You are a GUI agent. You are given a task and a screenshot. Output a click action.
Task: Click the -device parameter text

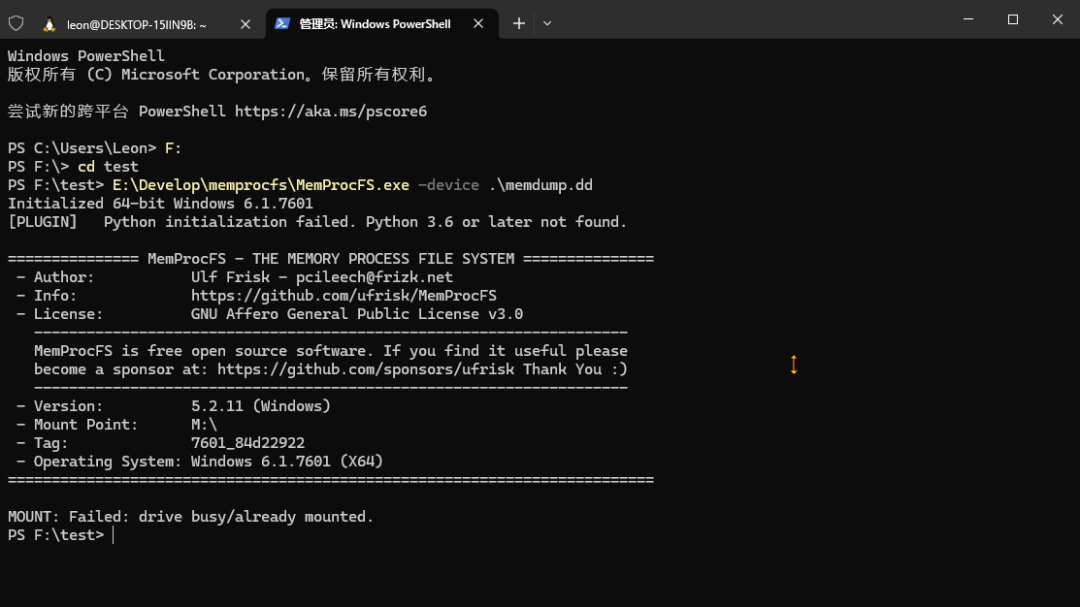(x=448, y=185)
